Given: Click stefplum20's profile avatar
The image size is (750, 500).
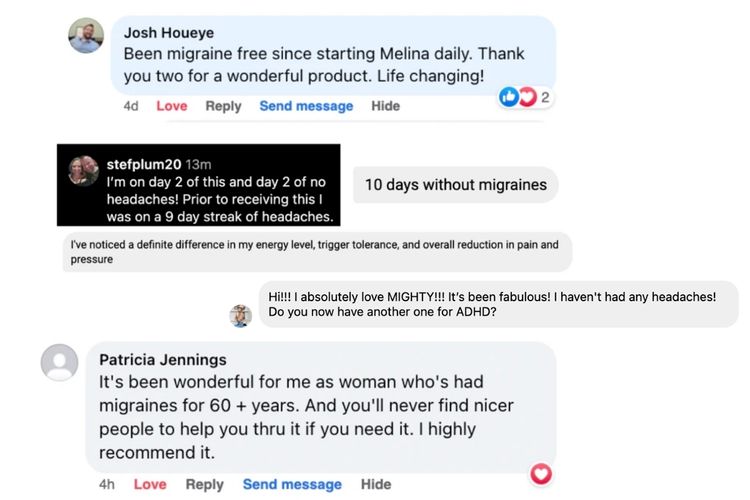Looking at the screenshot, I should (x=83, y=170).
